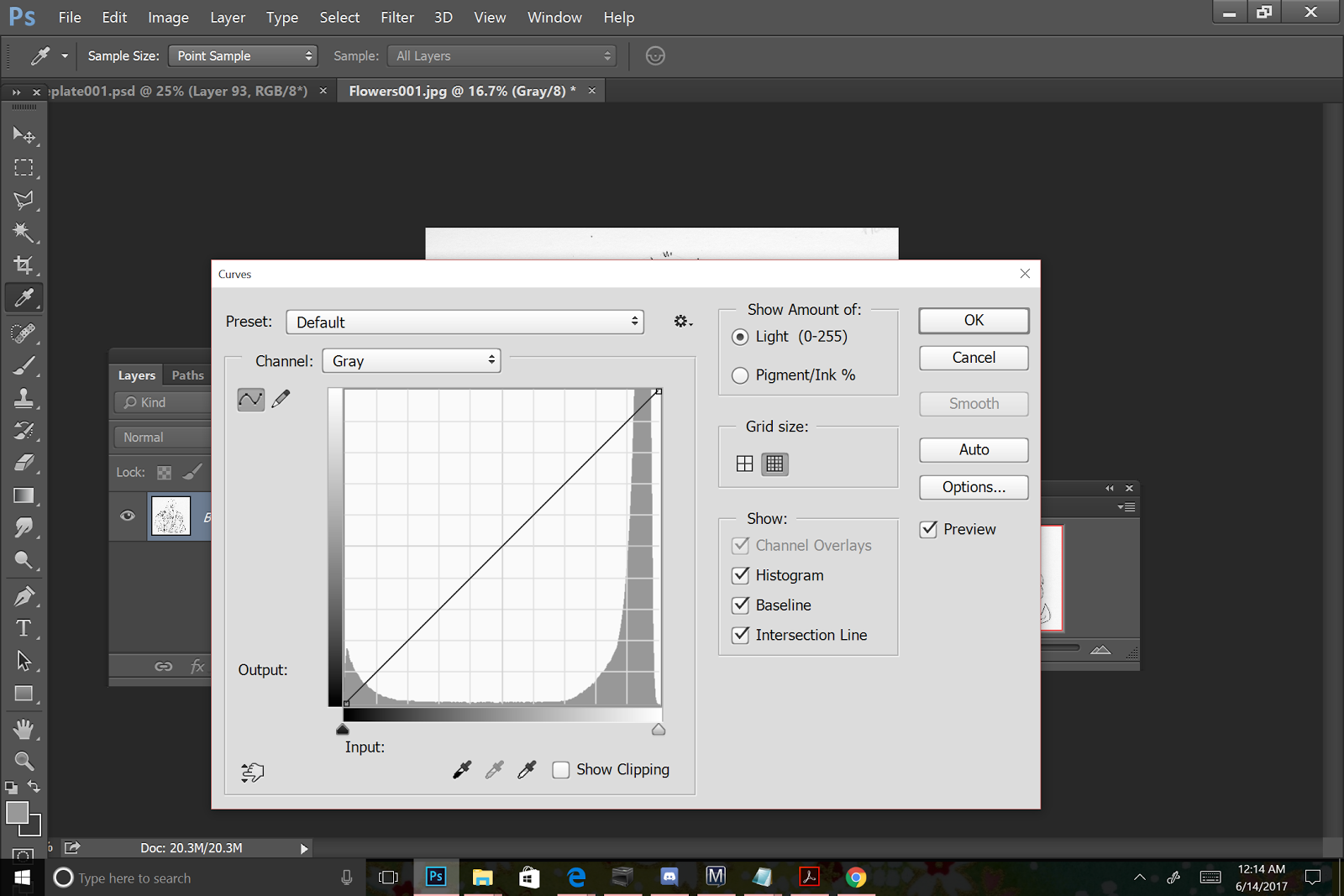Select the Smudge tool
The height and width of the screenshot is (896, 1344).
click(x=24, y=527)
